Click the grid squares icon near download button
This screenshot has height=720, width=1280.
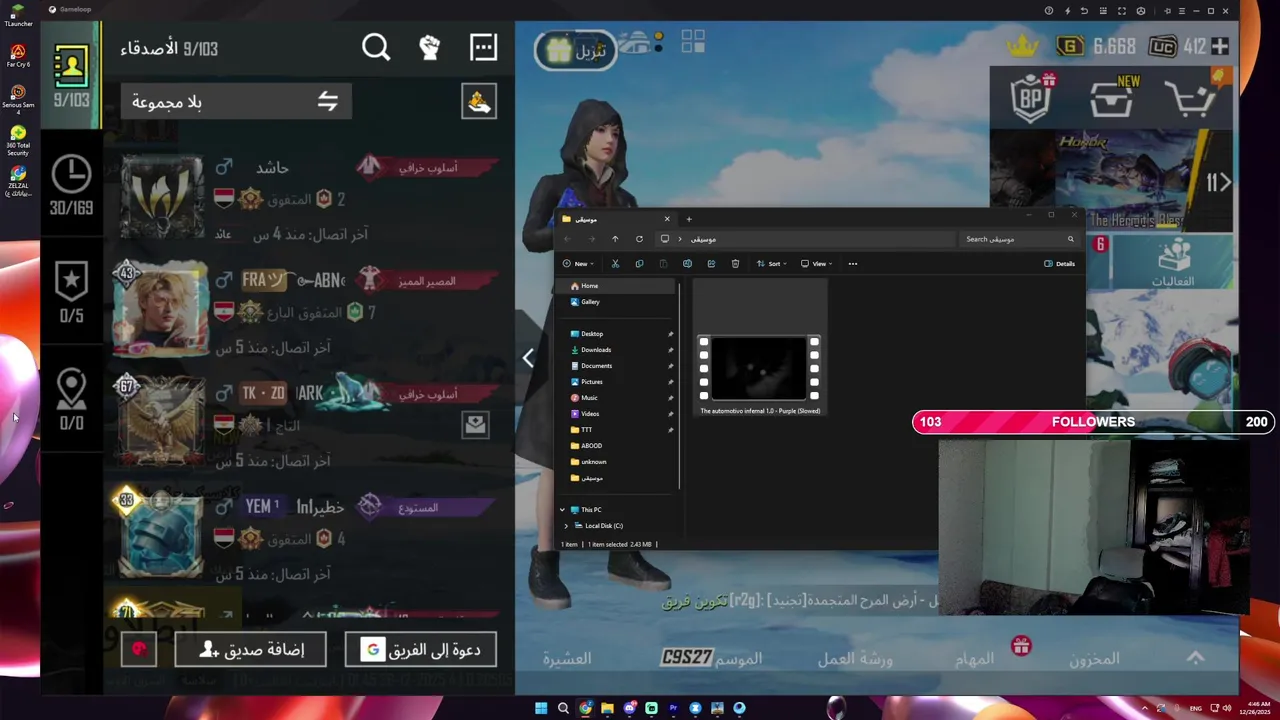(693, 41)
